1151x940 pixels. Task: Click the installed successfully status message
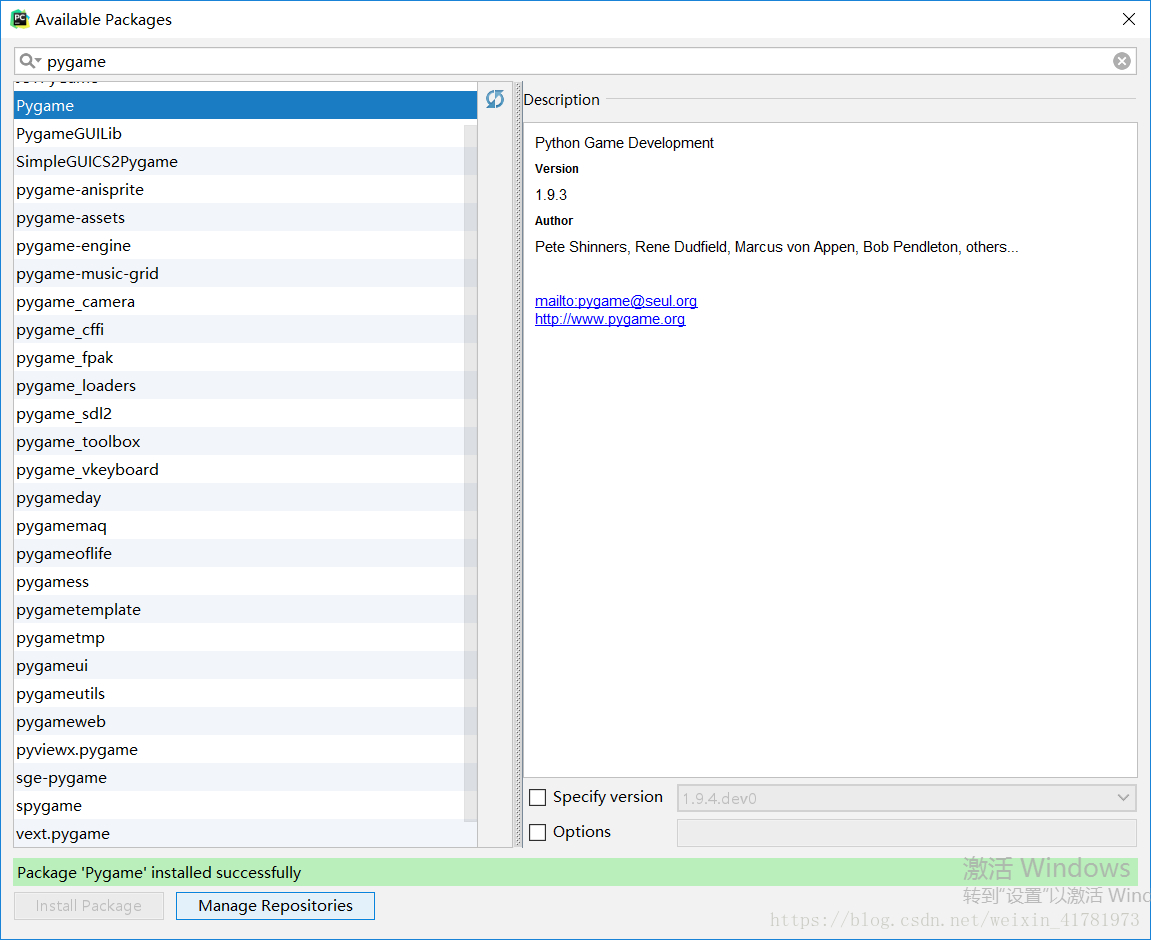(x=159, y=872)
